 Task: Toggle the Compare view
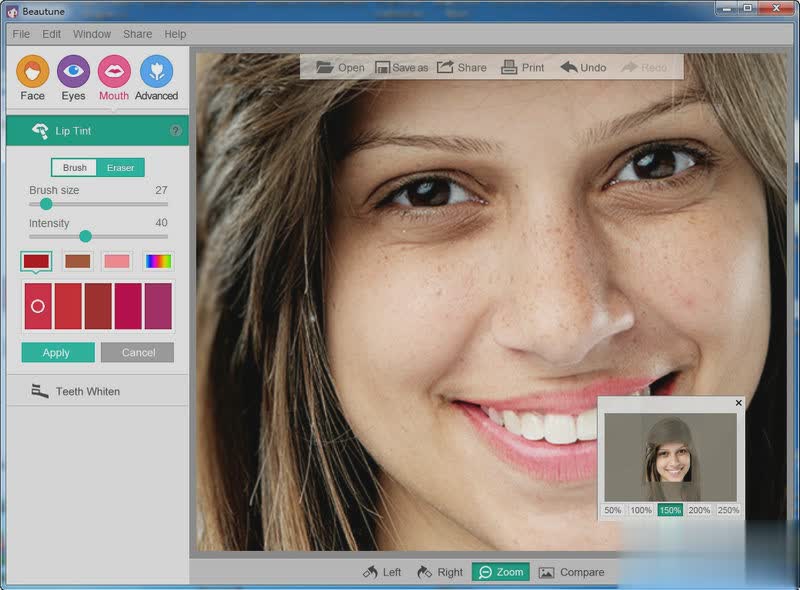546,572
